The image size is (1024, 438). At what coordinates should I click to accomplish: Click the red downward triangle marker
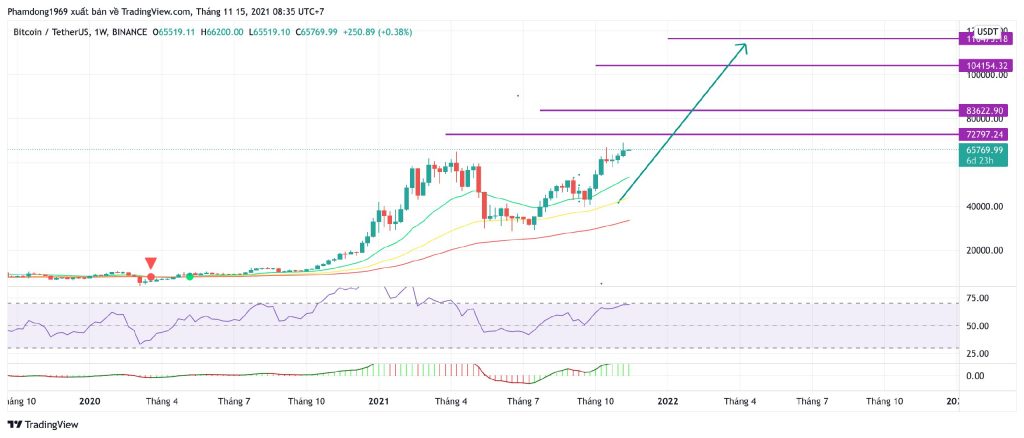coord(151,263)
